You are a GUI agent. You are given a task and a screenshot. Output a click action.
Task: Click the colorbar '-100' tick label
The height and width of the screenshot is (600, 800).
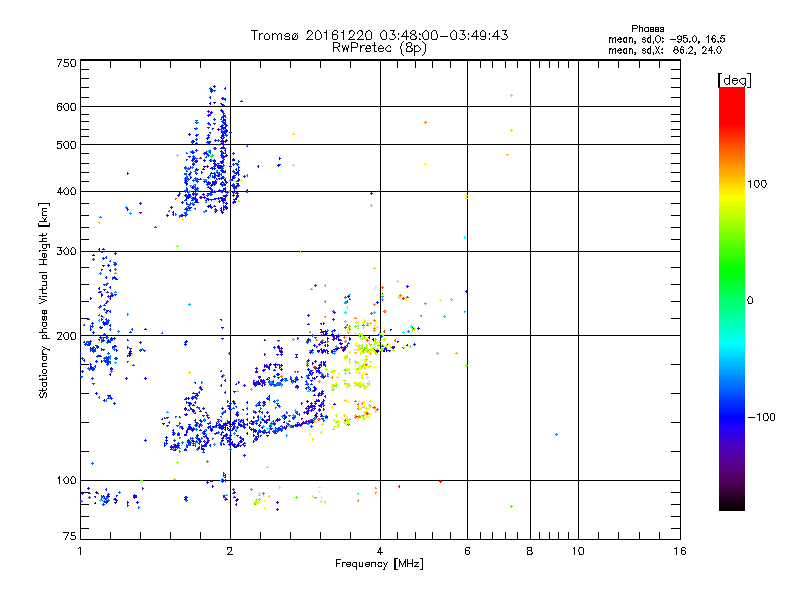[762, 417]
